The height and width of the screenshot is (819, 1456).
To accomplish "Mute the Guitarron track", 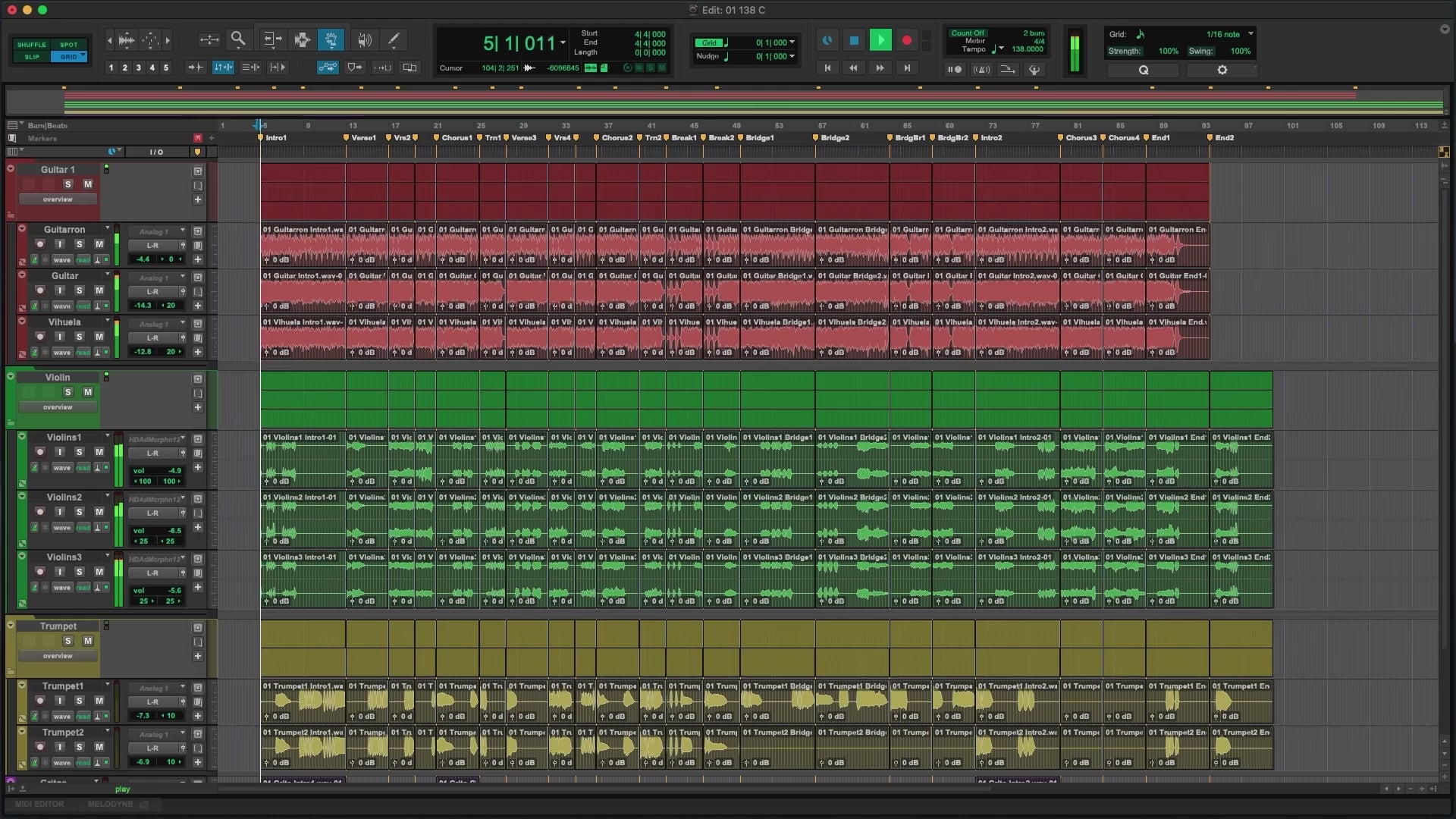I will click(x=99, y=244).
